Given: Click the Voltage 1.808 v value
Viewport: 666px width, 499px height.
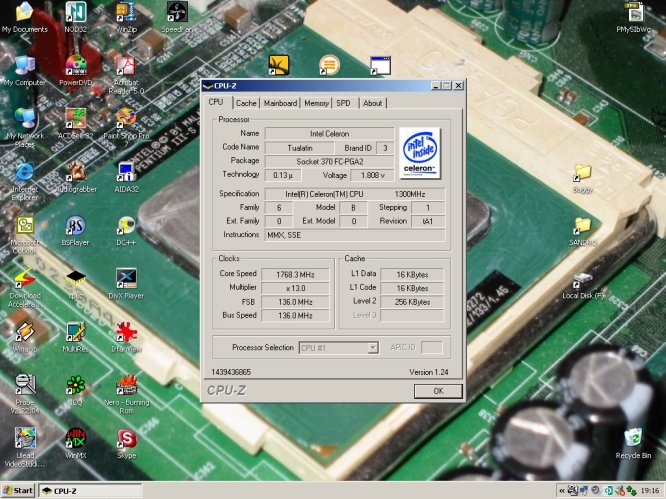Looking at the screenshot, I should tap(373, 175).
